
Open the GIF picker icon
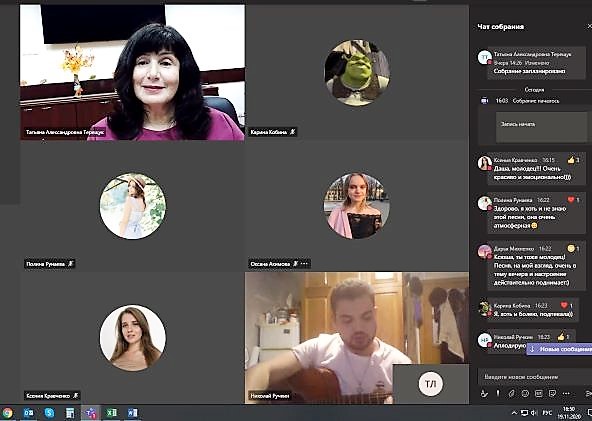click(x=539, y=393)
